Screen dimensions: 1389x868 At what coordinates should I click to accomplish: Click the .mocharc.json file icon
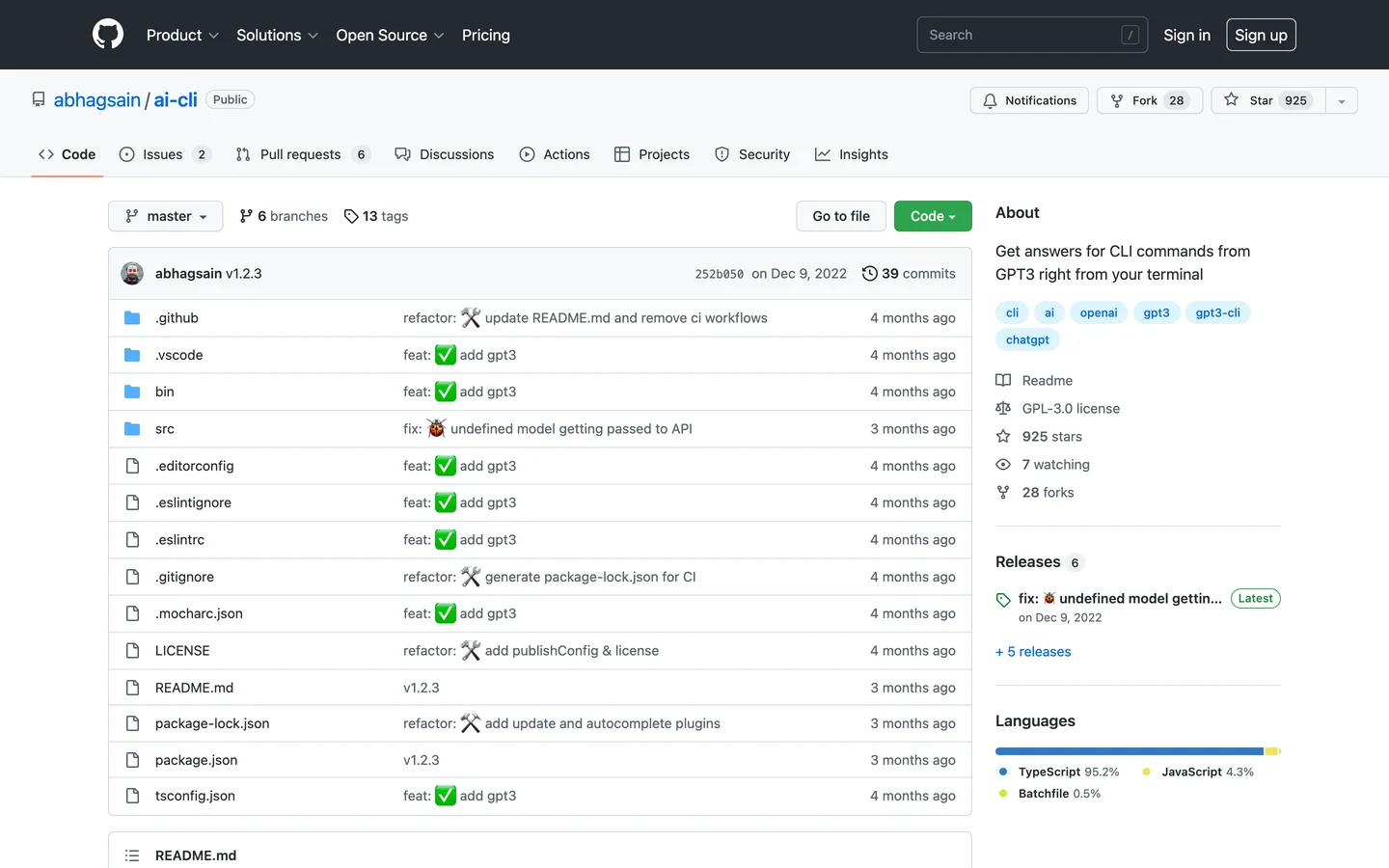tap(132, 613)
